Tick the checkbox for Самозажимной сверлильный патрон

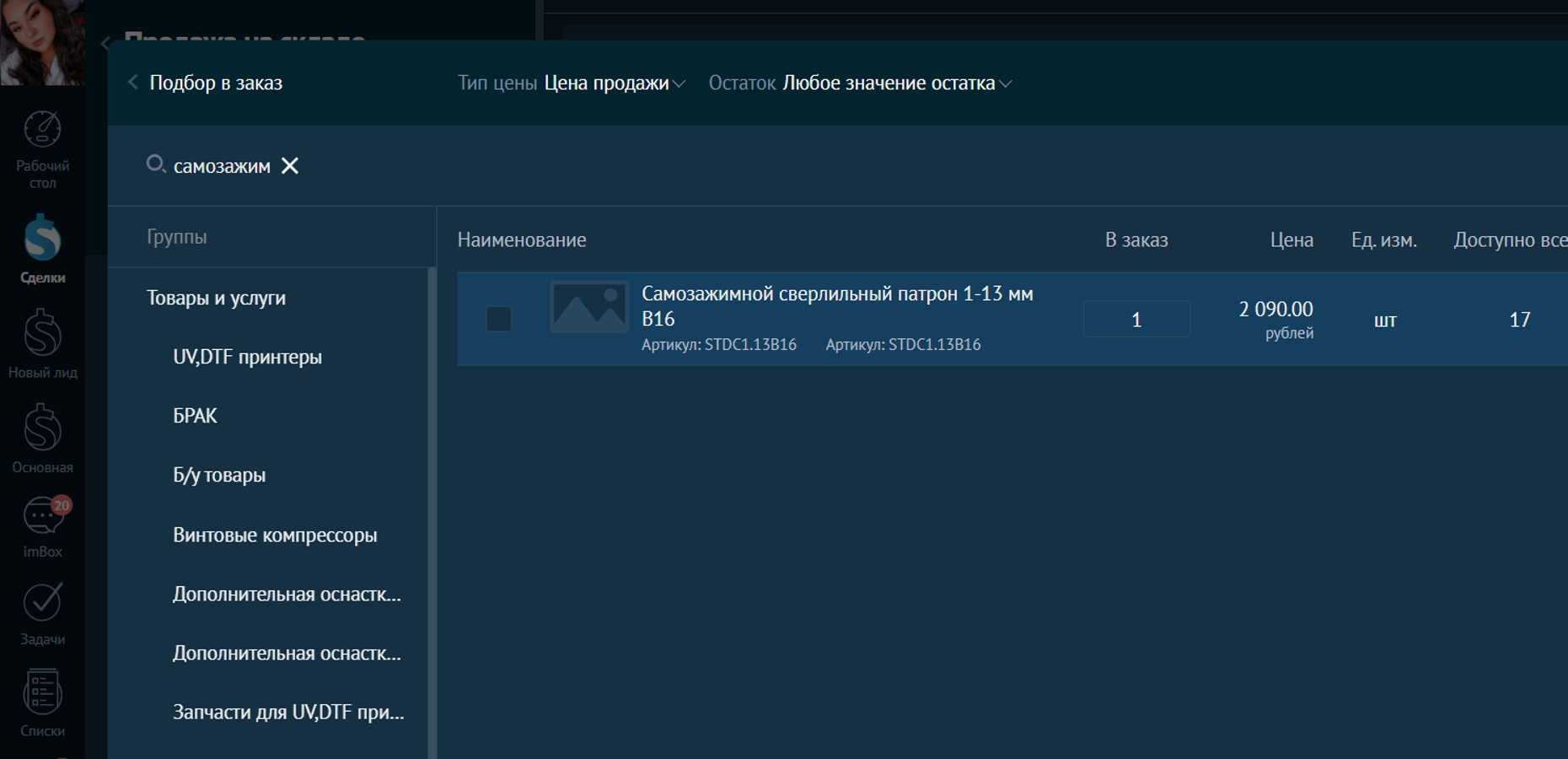[x=498, y=319]
